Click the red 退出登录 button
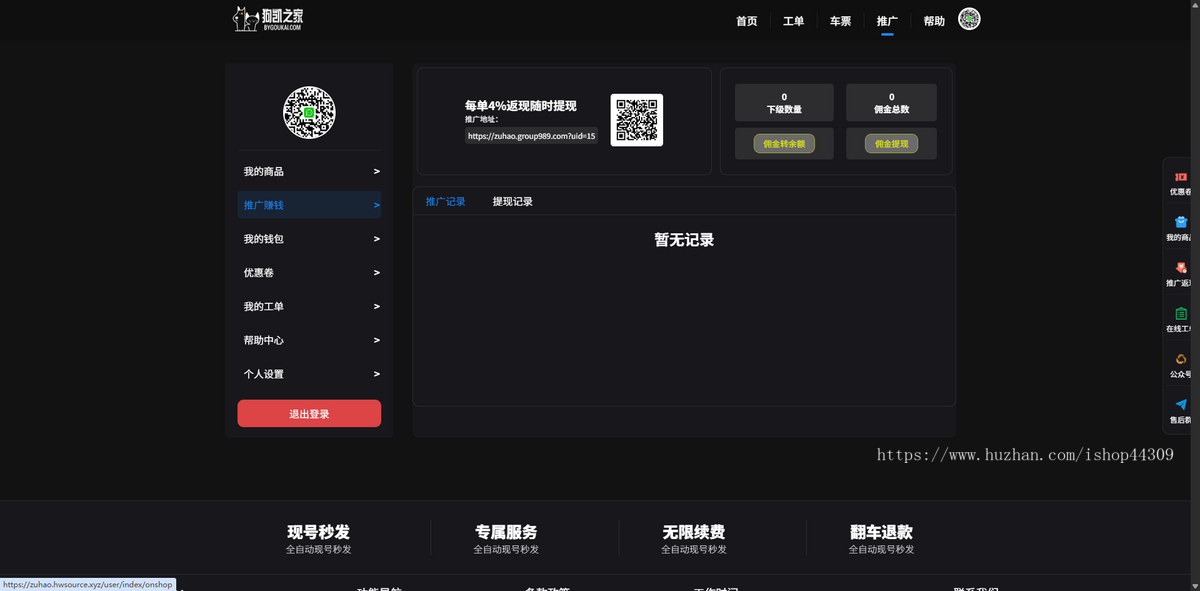The width and height of the screenshot is (1200, 591). tap(309, 413)
